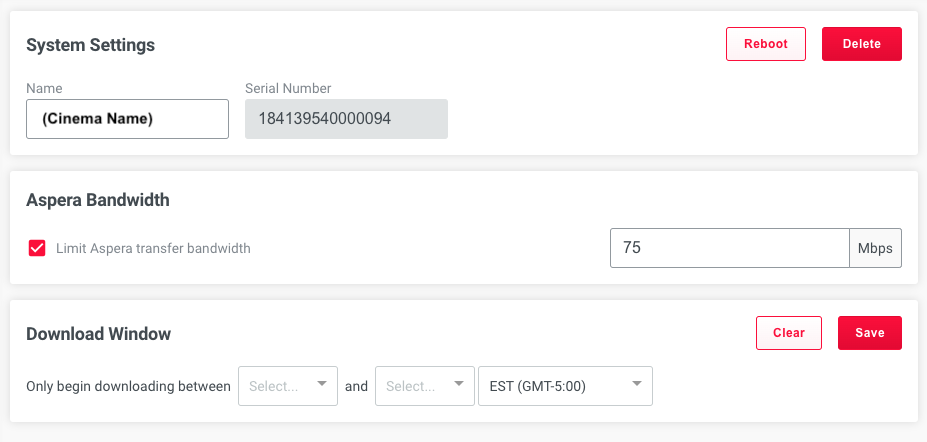Open the start time Select dropdown
927x442 pixels.
coord(288,386)
